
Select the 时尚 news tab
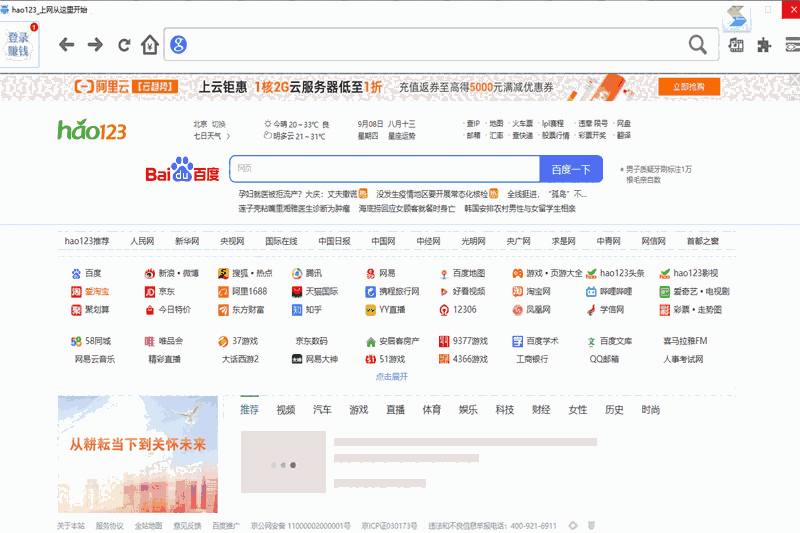coord(651,410)
